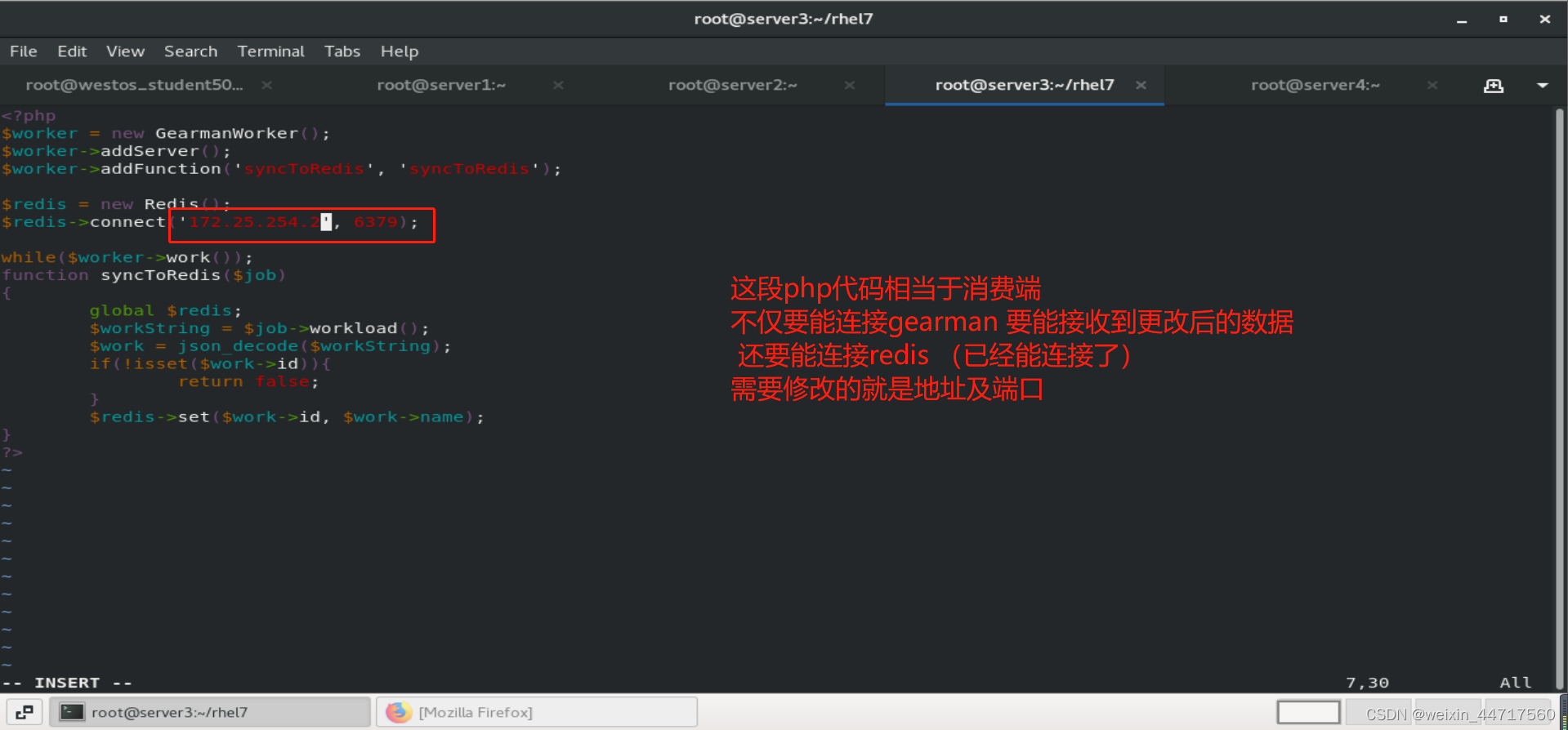The image size is (1568, 730).
Task: Select the root@server3:~/rhel7 tab
Action: [1025, 85]
